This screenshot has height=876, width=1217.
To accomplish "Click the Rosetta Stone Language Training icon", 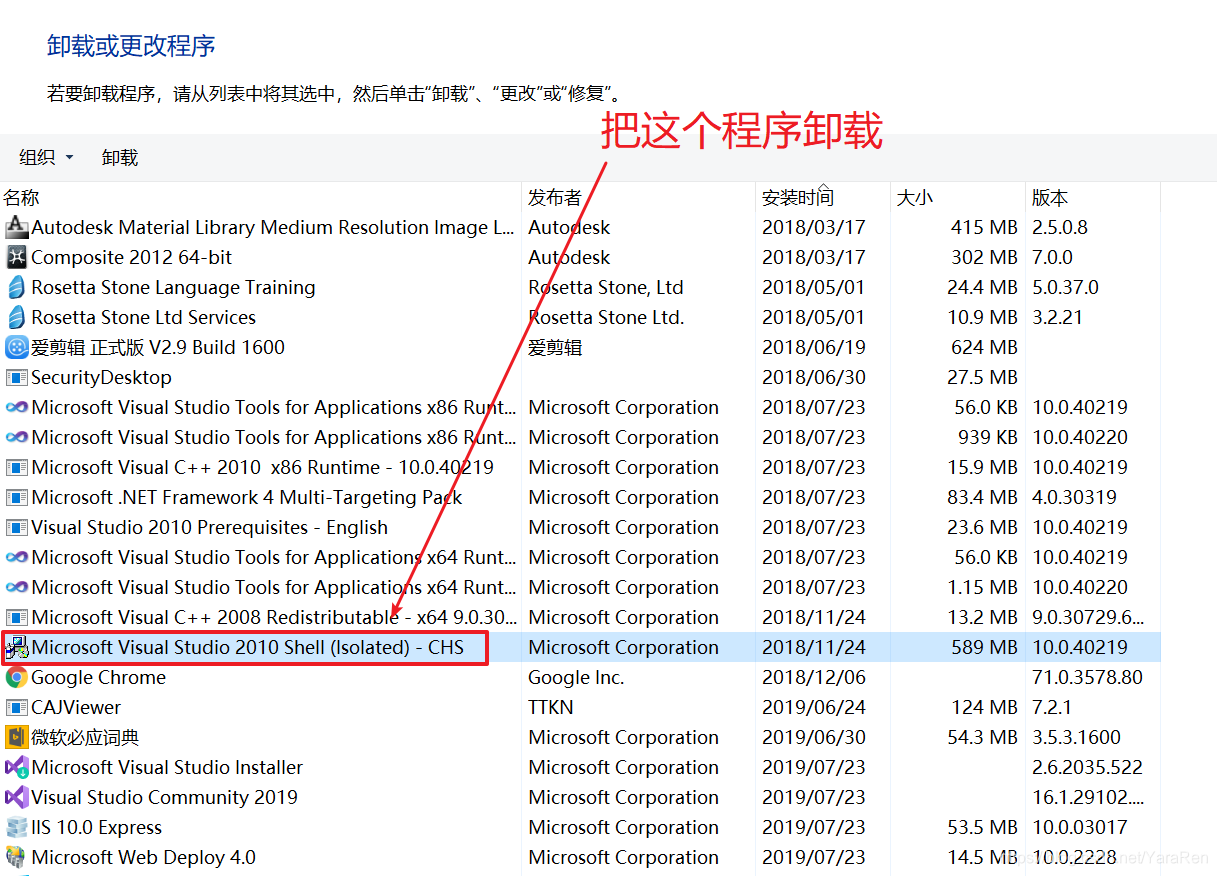I will coord(16,287).
